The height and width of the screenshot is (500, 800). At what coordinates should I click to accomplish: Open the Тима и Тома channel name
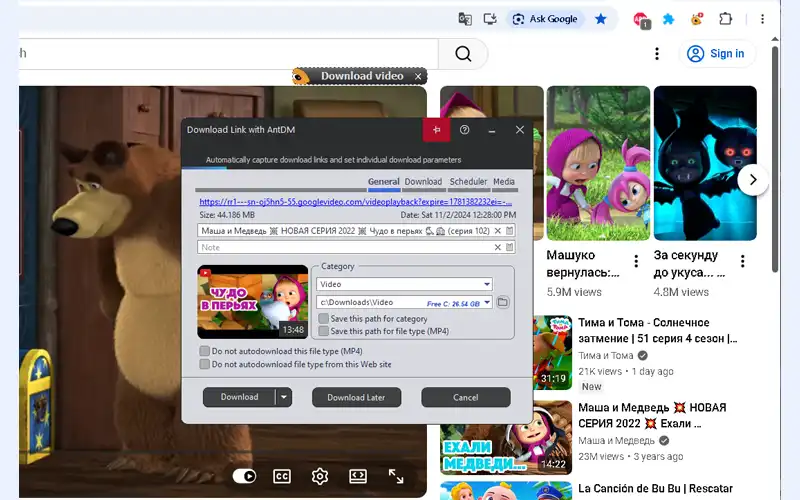coord(606,356)
